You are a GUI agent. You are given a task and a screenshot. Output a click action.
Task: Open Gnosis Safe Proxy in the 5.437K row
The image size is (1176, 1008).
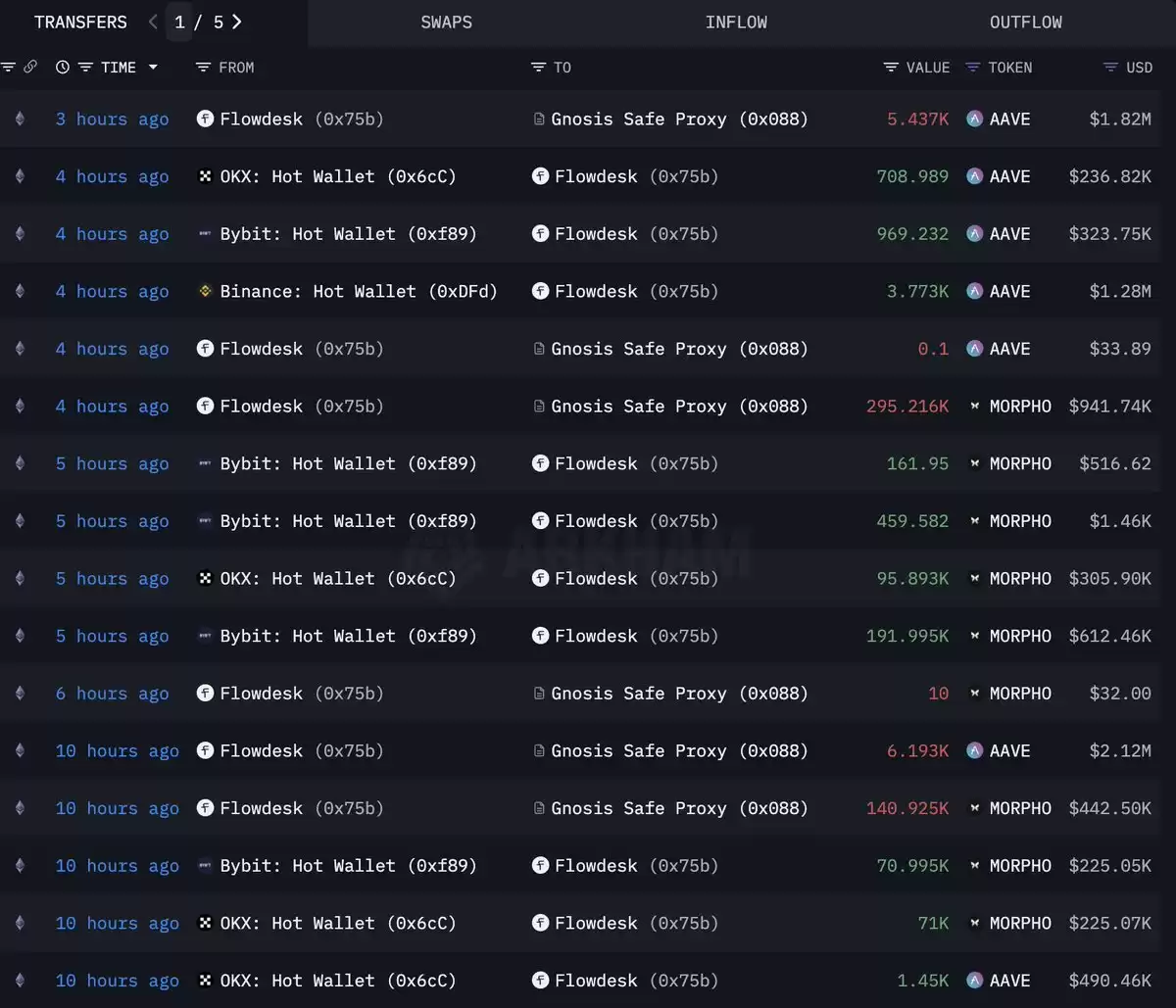tap(680, 119)
